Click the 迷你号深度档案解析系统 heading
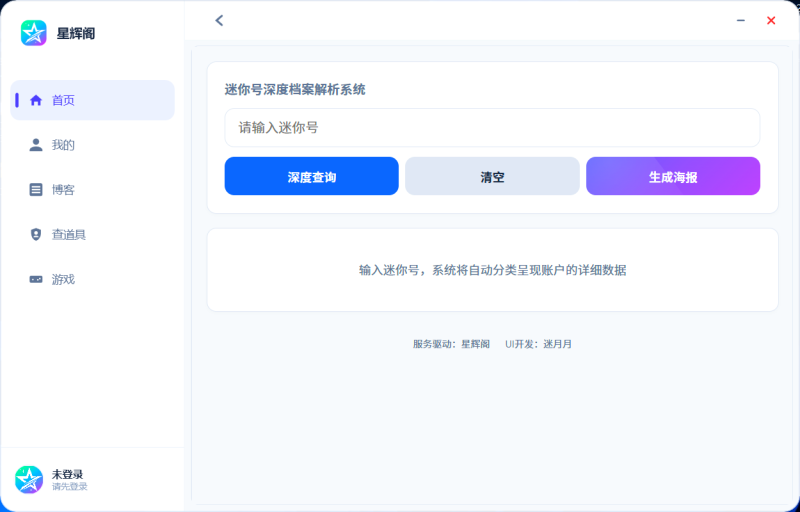 tap(295, 90)
